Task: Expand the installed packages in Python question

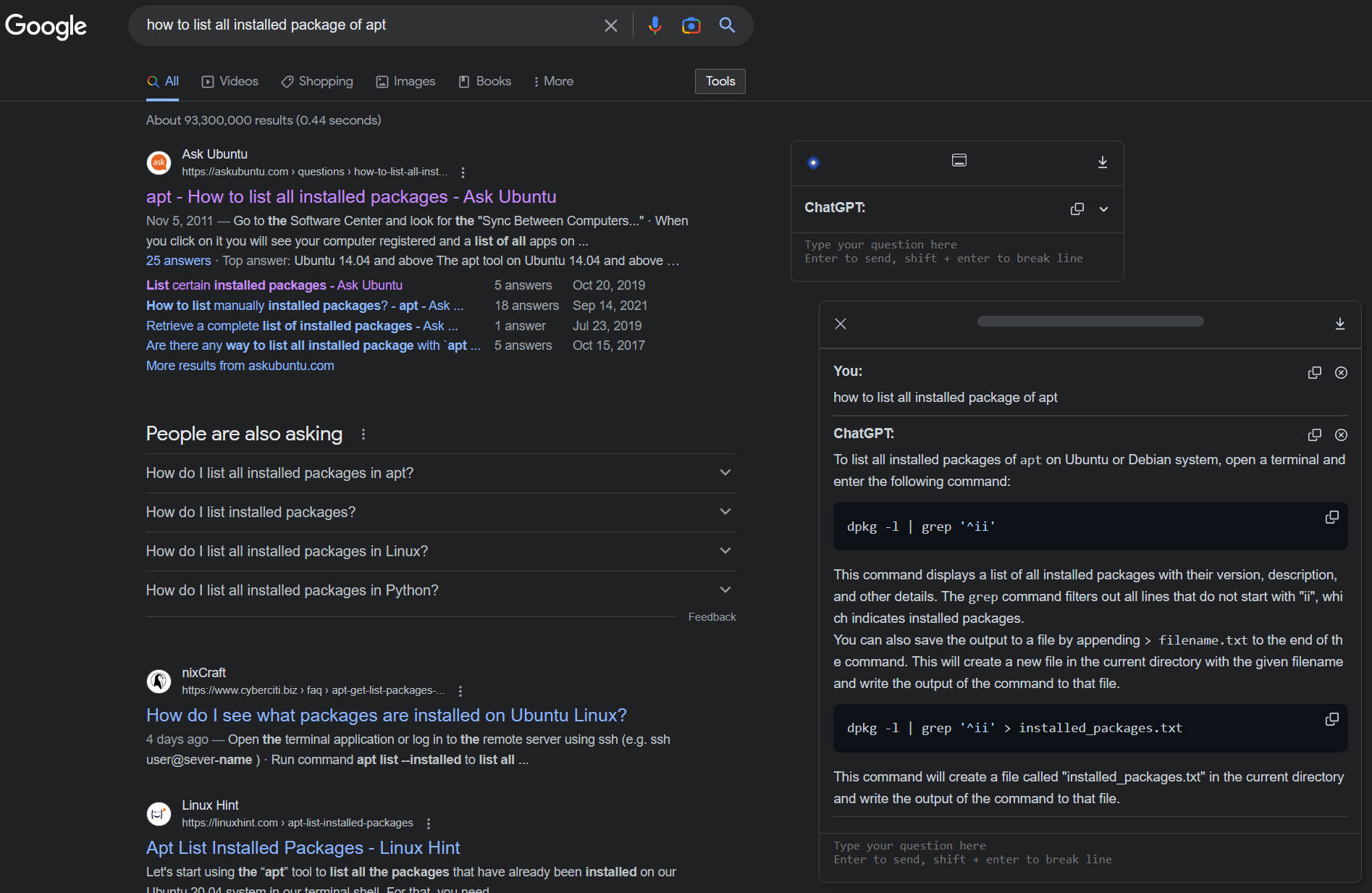Action: [441, 590]
